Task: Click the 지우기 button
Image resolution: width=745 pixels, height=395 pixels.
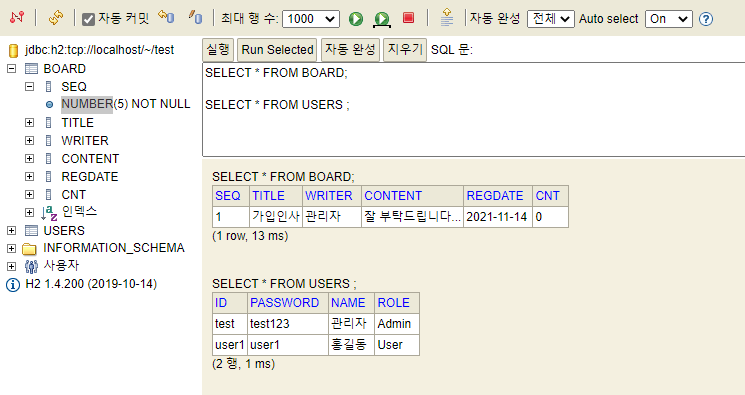Action: 405,49
